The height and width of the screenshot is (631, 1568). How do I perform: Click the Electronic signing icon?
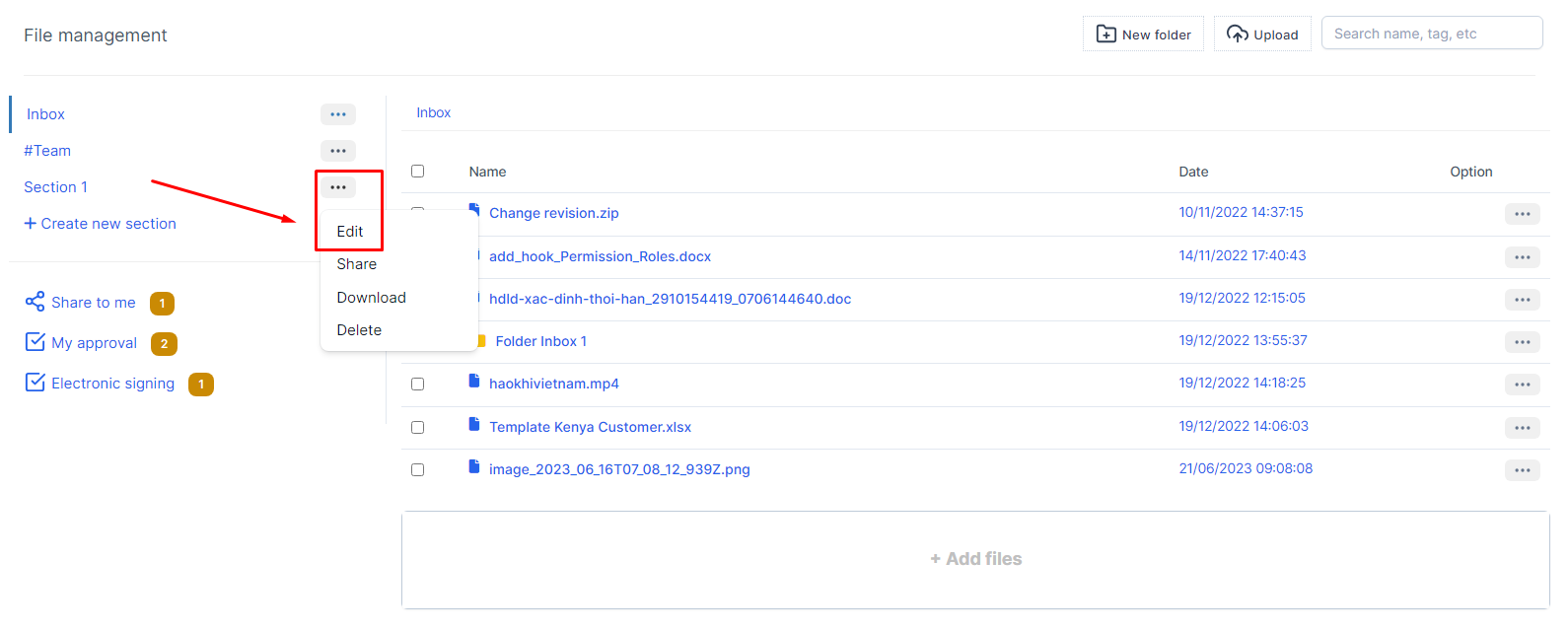pyautogui.click(x=36, y=383)
